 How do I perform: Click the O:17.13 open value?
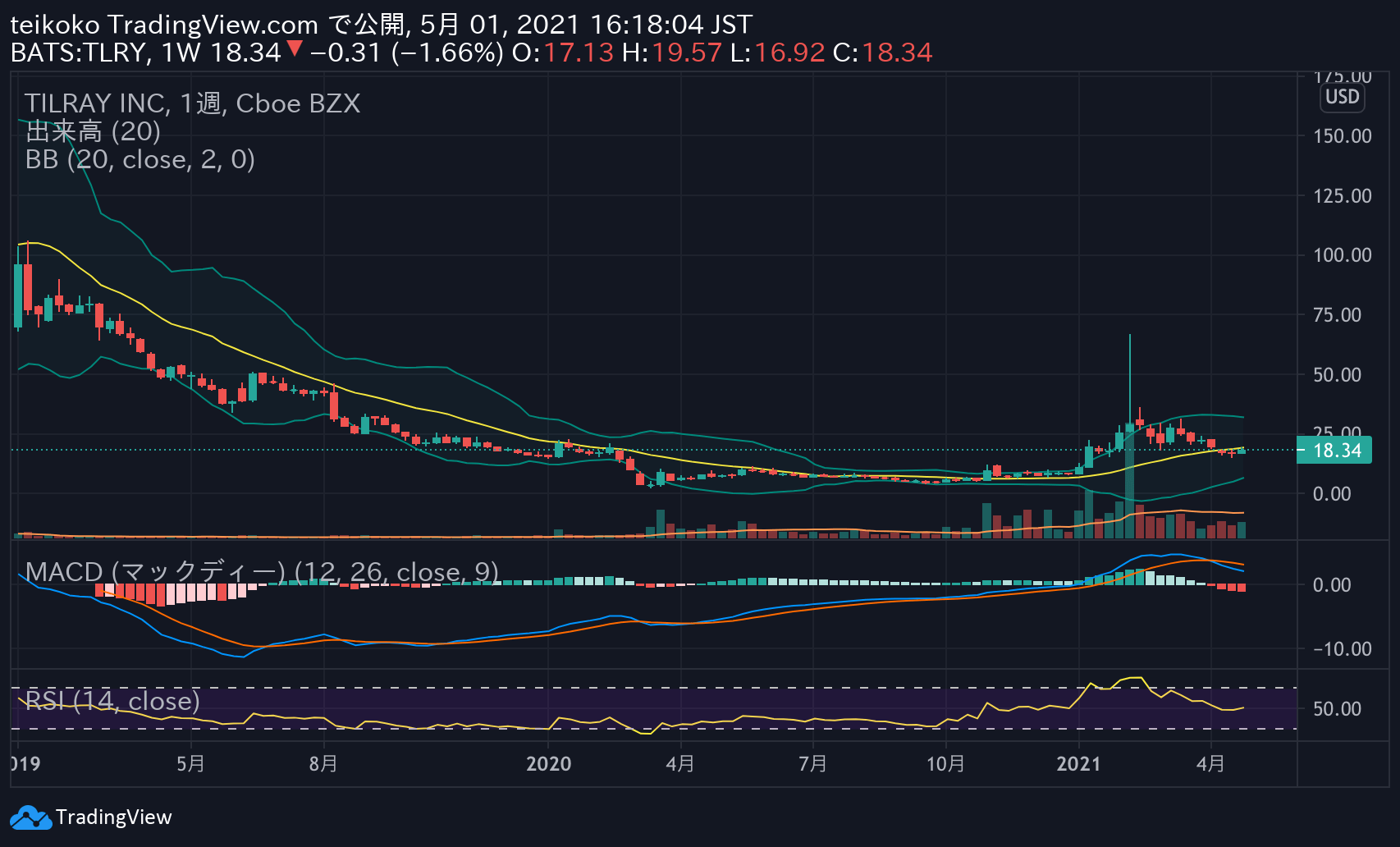click(563, 53)
